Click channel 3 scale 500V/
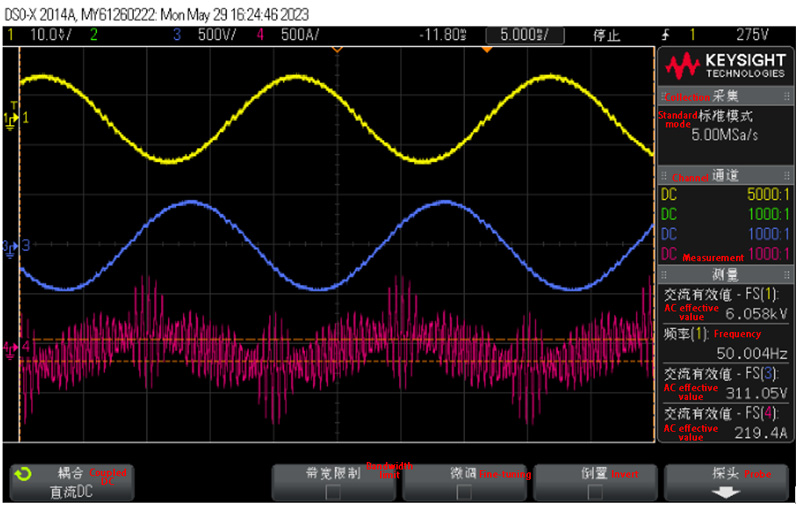Viewport: 800px width, 506px height. click(217, 35)
